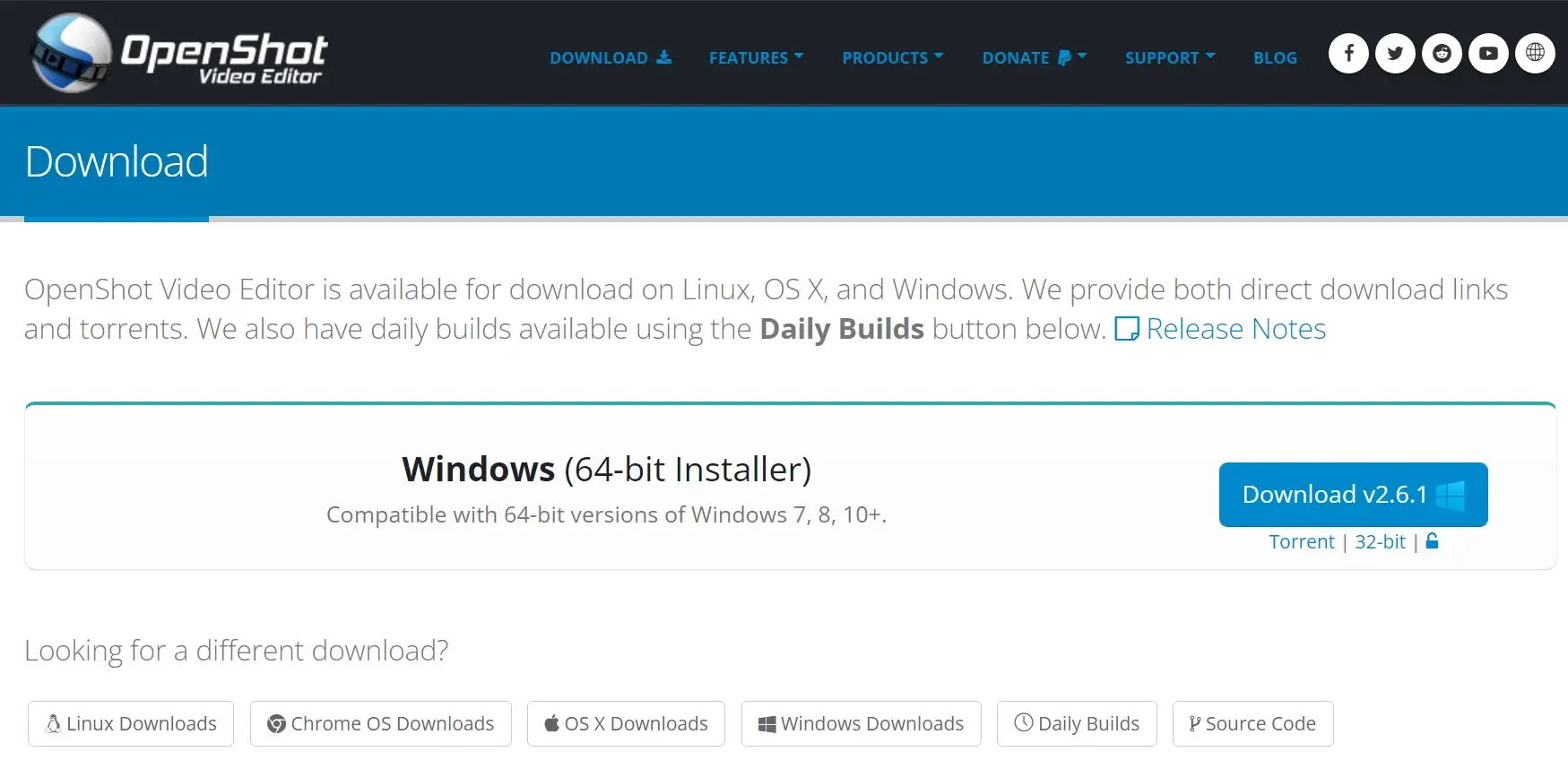Click the Download page heading
This screenshot has height=760, width=1568.
[117, 162]
